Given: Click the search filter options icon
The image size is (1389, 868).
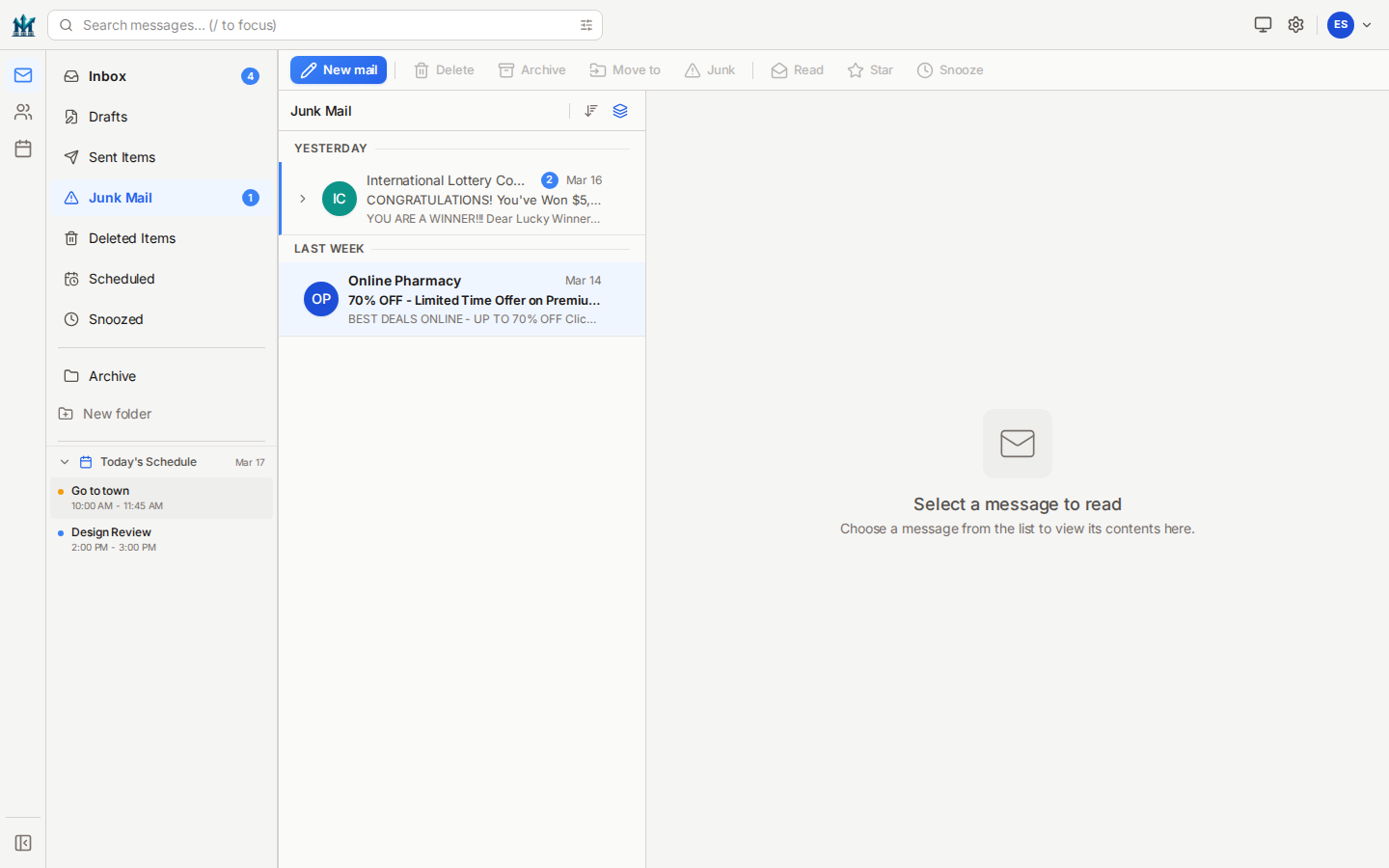Looking at the screenshot, I should point(586,25).
